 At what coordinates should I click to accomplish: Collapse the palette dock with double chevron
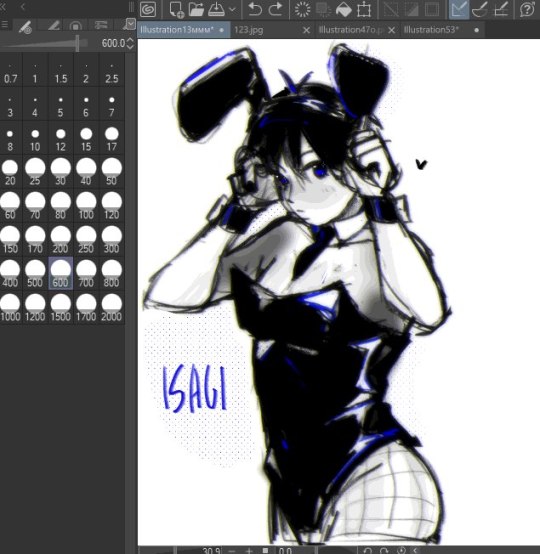[x=3, y=7]
